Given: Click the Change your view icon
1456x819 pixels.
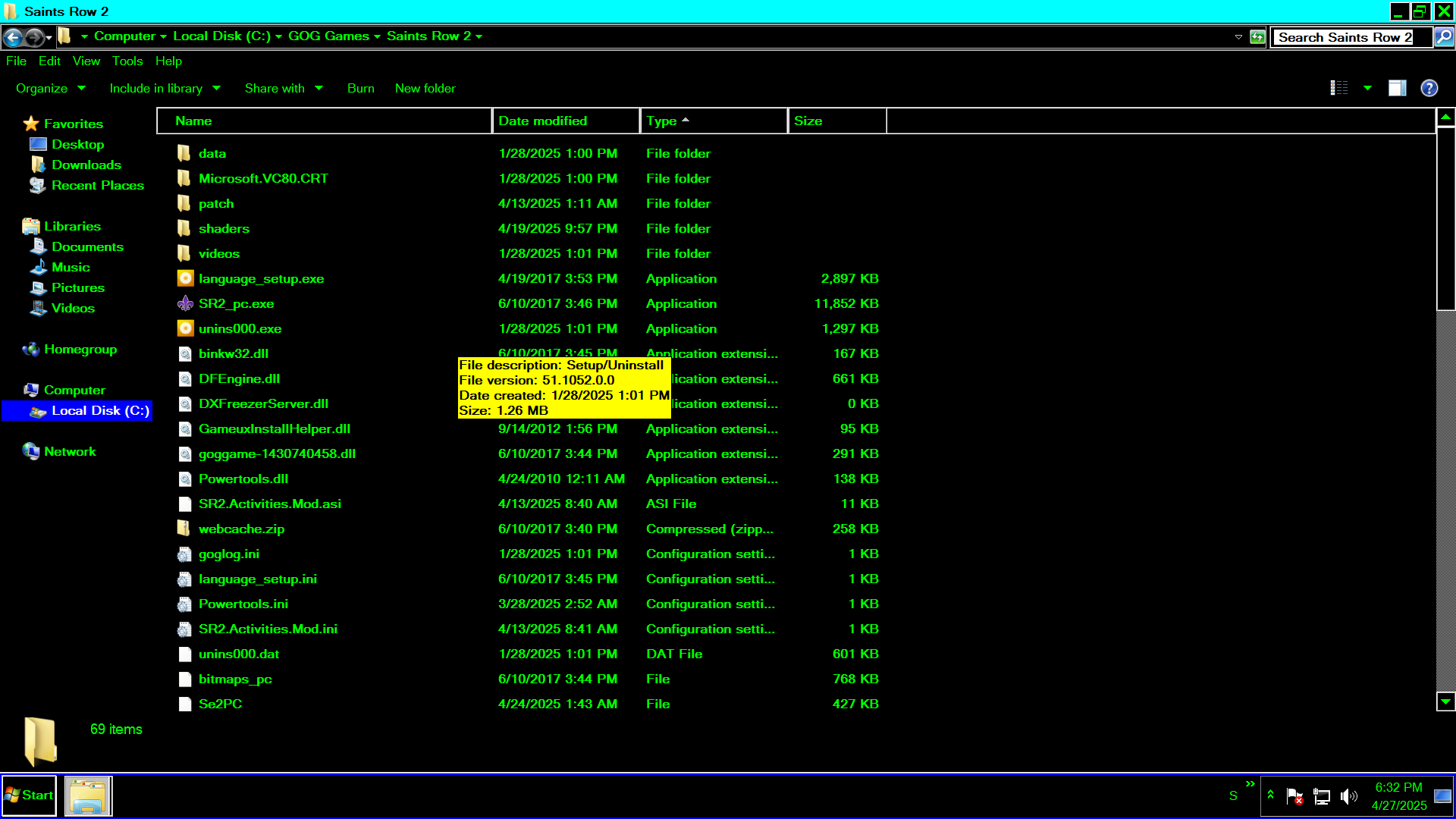Looking at the screenshot, I should pyautogui.click(x=1339, y=88).
